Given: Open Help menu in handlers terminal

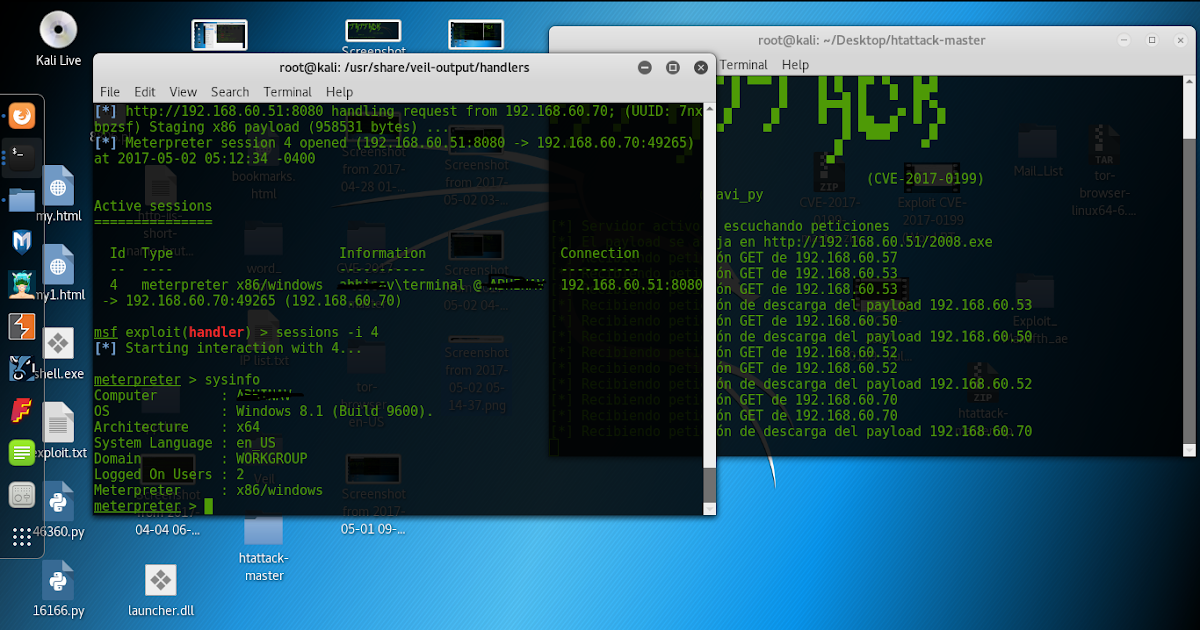Looking at the screenshot, I should pyautogui.click(x=340, y=92).
